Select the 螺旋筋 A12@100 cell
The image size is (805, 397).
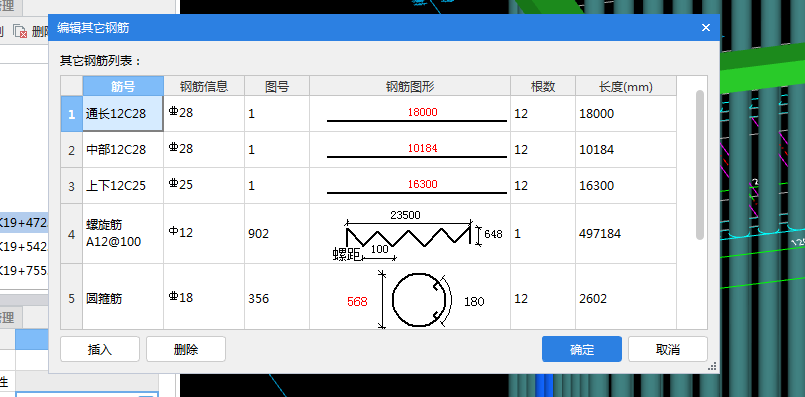[123, 234]
